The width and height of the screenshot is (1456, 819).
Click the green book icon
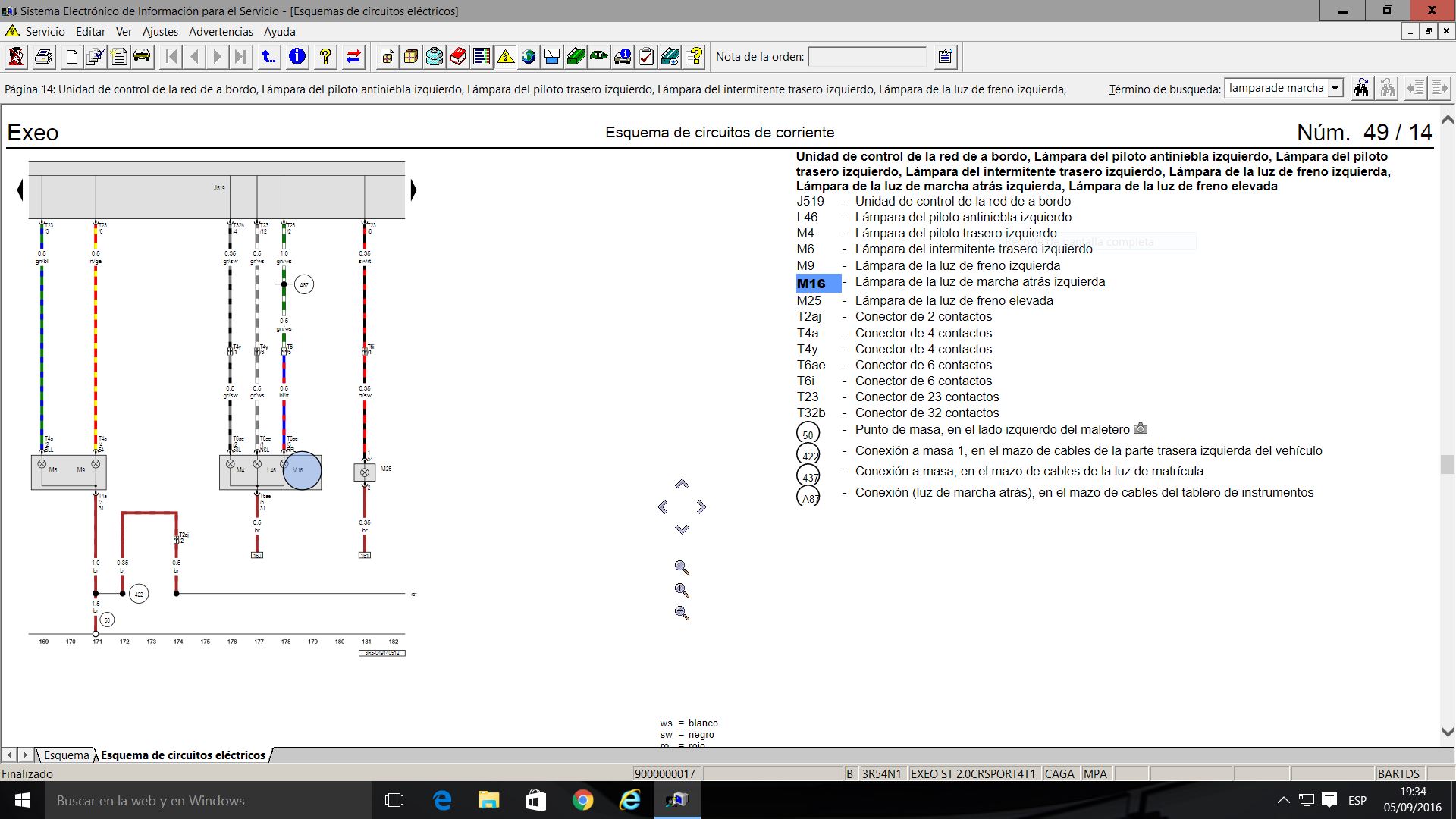pyautogui.click(x=576, y=56)
